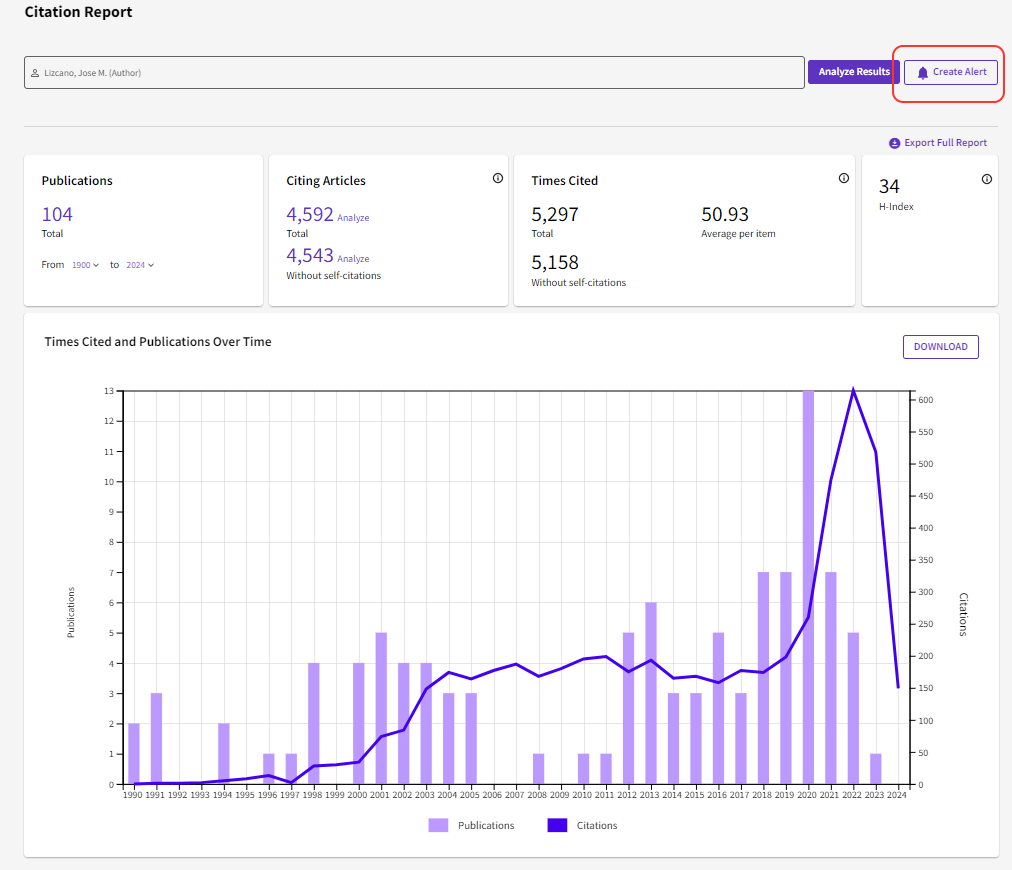This screenshot has height=870, width=1012.
Task: Open the H-Index link
Action: 896,207
